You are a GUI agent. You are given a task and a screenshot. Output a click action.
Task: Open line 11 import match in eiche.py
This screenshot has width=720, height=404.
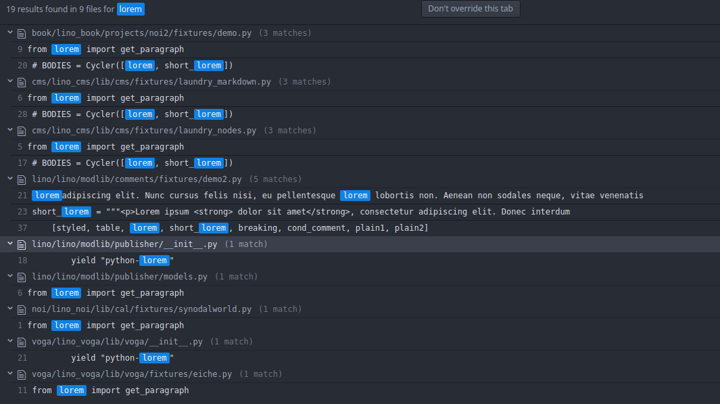[360, 390]
